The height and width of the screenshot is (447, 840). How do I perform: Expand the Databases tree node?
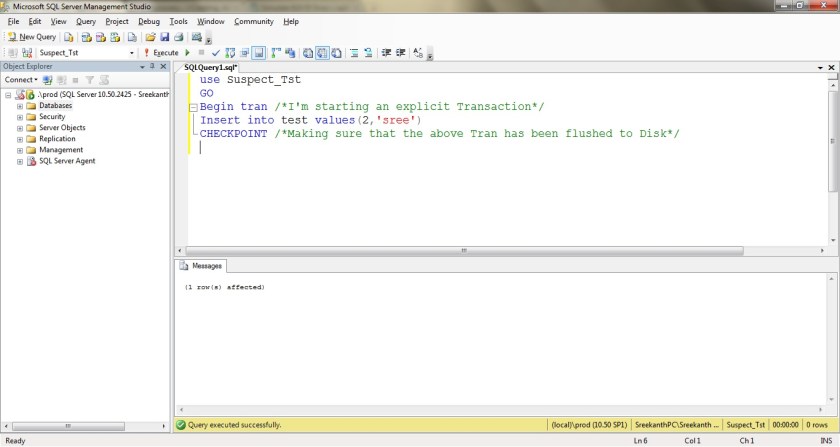(x=19, y=105)
